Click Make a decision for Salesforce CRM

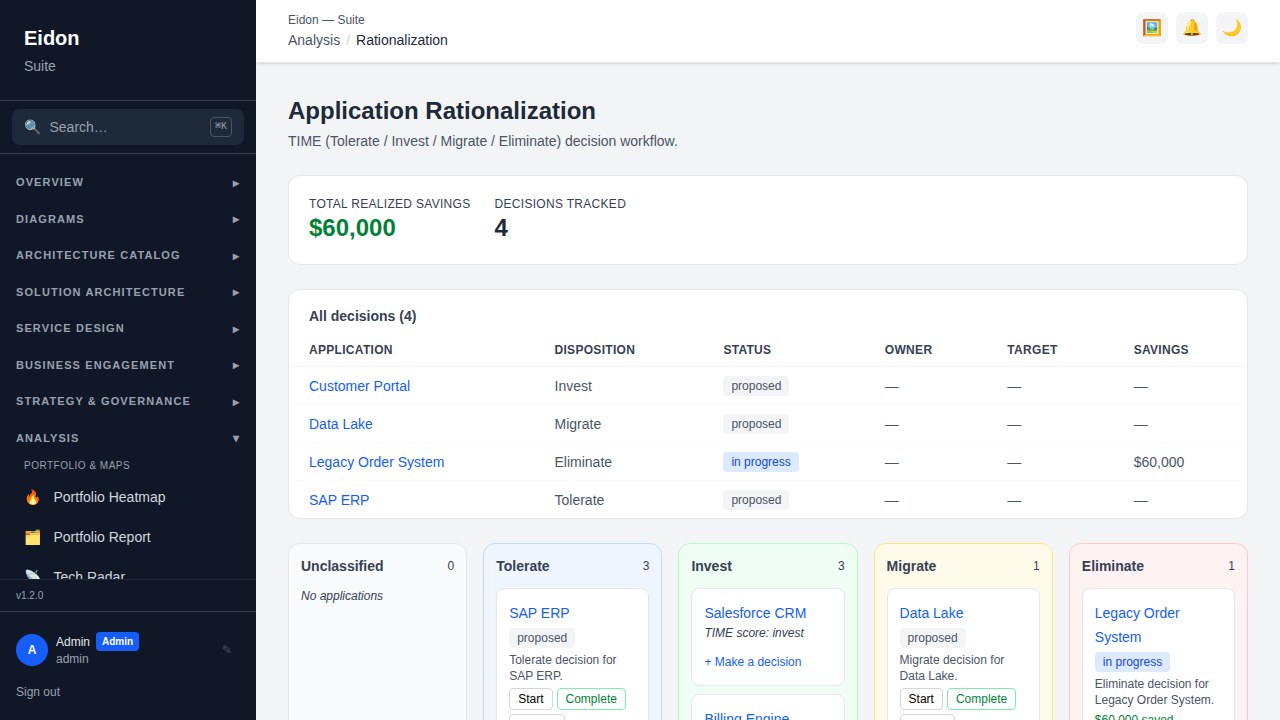(x=753, y=662)
